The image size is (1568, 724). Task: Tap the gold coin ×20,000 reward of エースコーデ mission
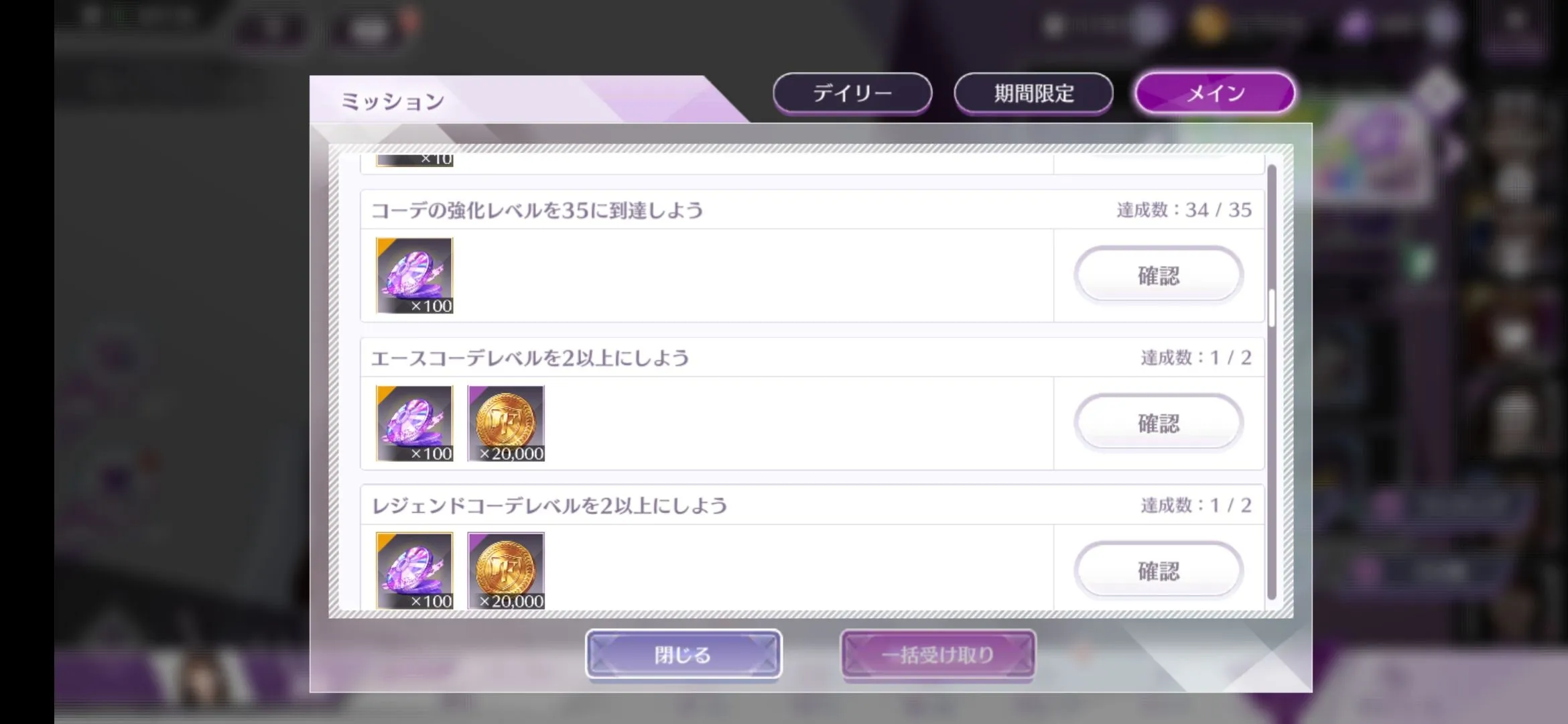506,423
